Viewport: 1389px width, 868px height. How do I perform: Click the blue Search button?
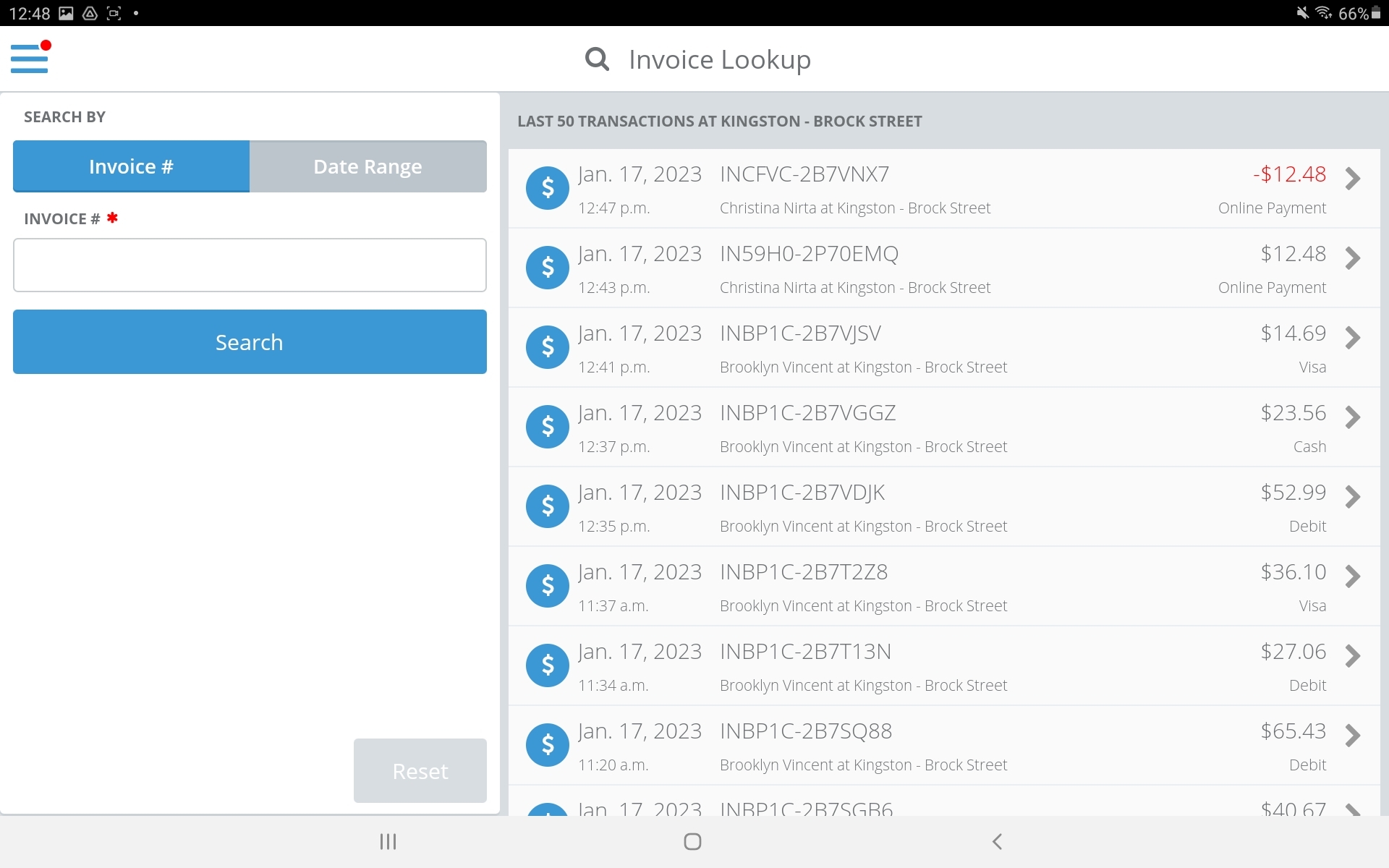250,341
